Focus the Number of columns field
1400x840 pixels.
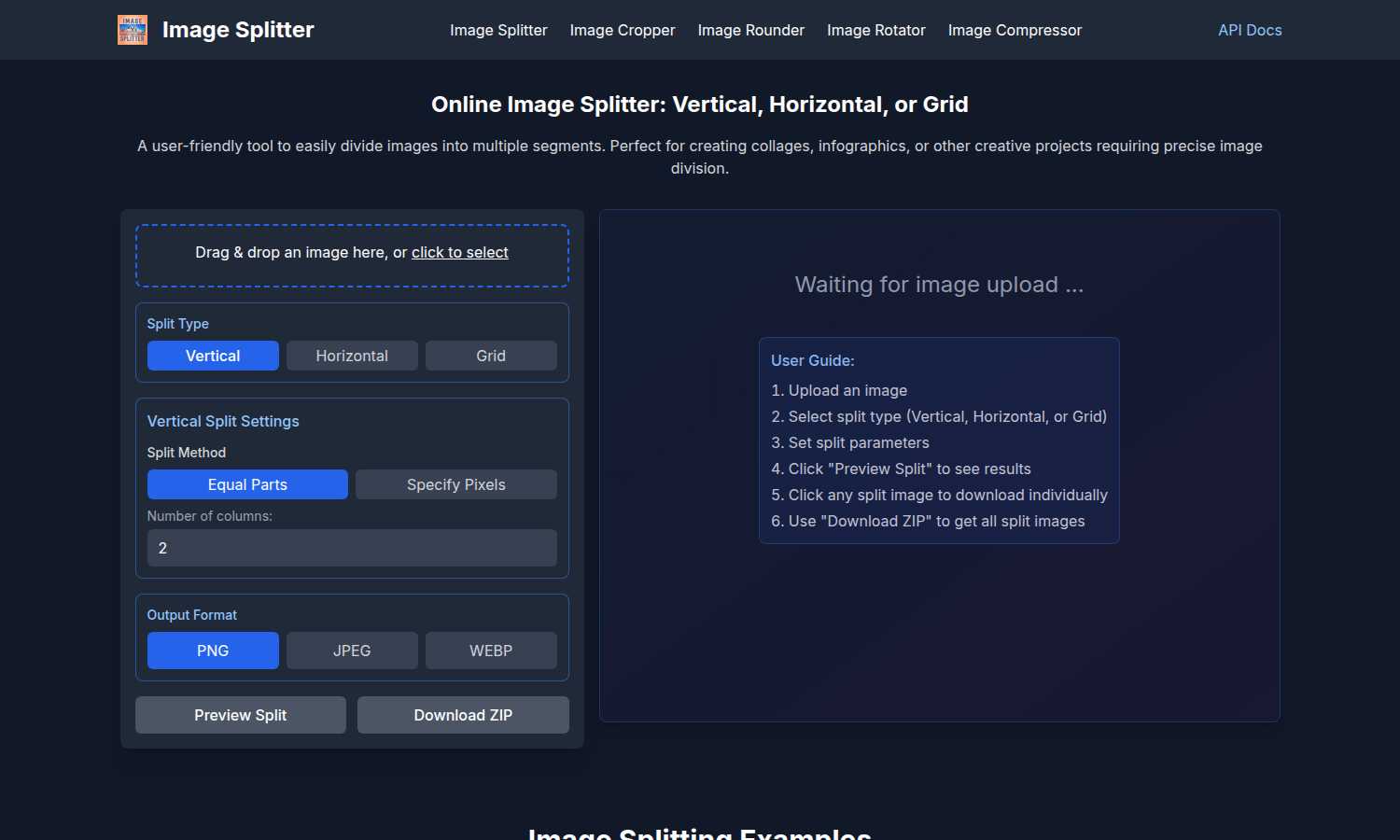(352, 548)
